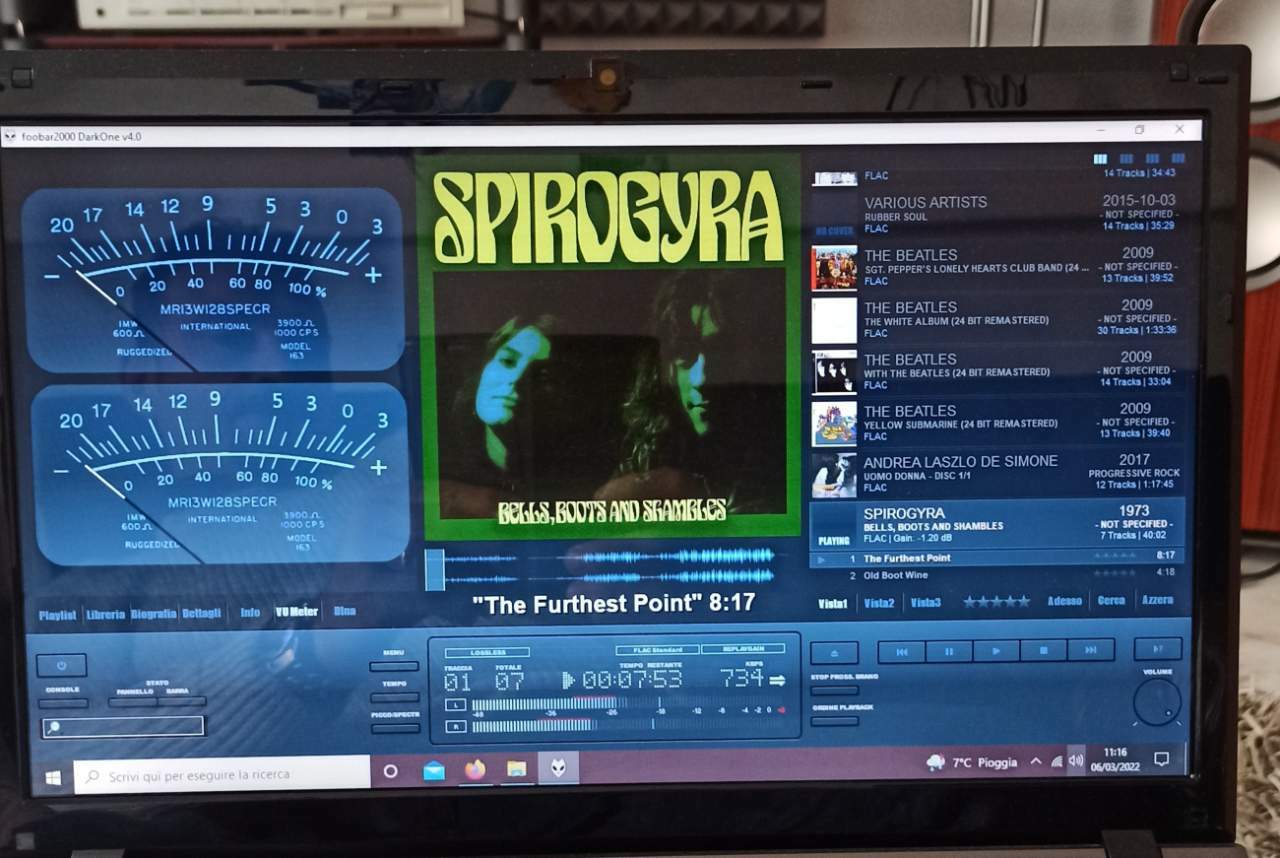
Task: Click the Azzera button
Action: tap(1158, 599)
